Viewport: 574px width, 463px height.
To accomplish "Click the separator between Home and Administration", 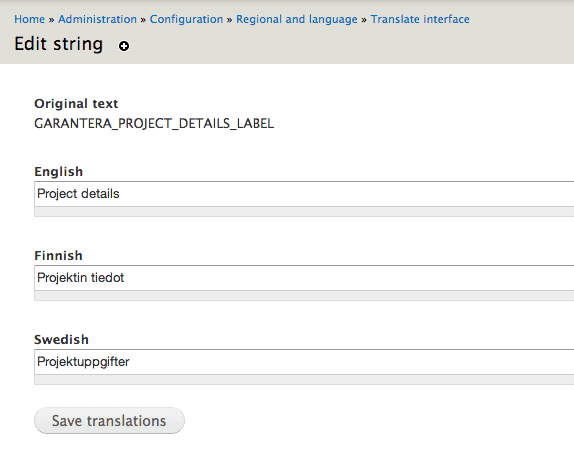I will [x=52, y=20].
